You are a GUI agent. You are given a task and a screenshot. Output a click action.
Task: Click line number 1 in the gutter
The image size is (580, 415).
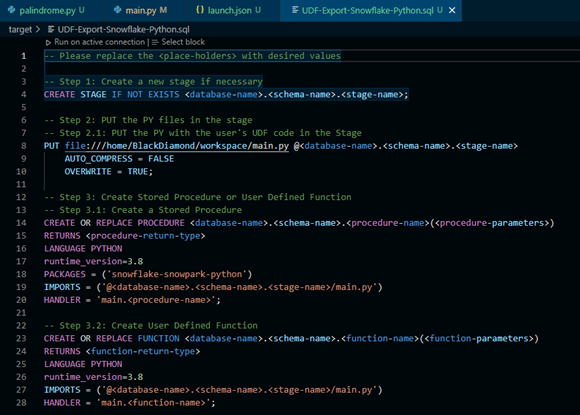(24, 56)
